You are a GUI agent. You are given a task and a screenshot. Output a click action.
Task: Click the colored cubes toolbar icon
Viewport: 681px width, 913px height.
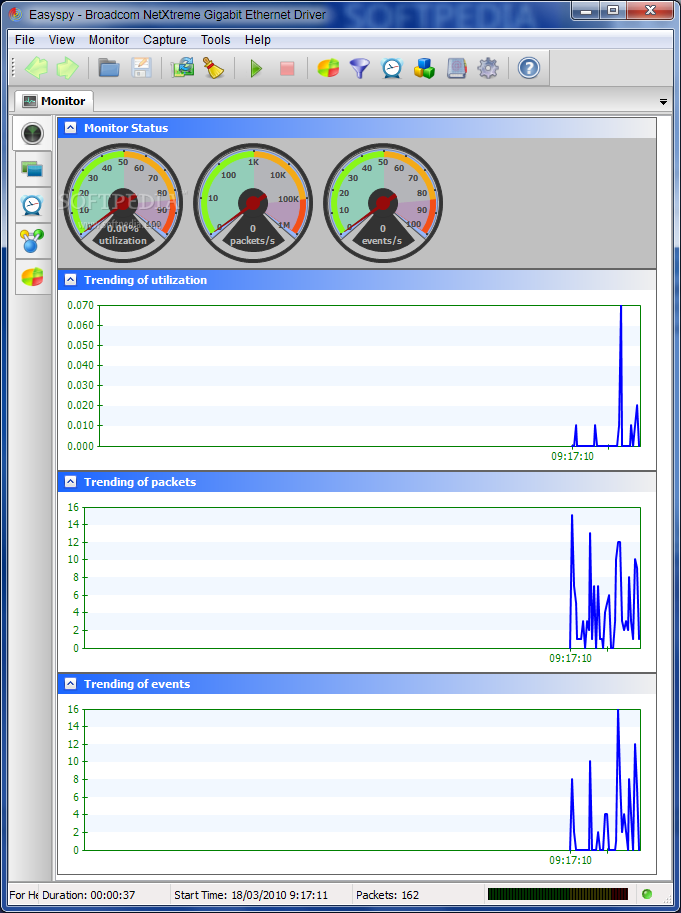(424, 68)
